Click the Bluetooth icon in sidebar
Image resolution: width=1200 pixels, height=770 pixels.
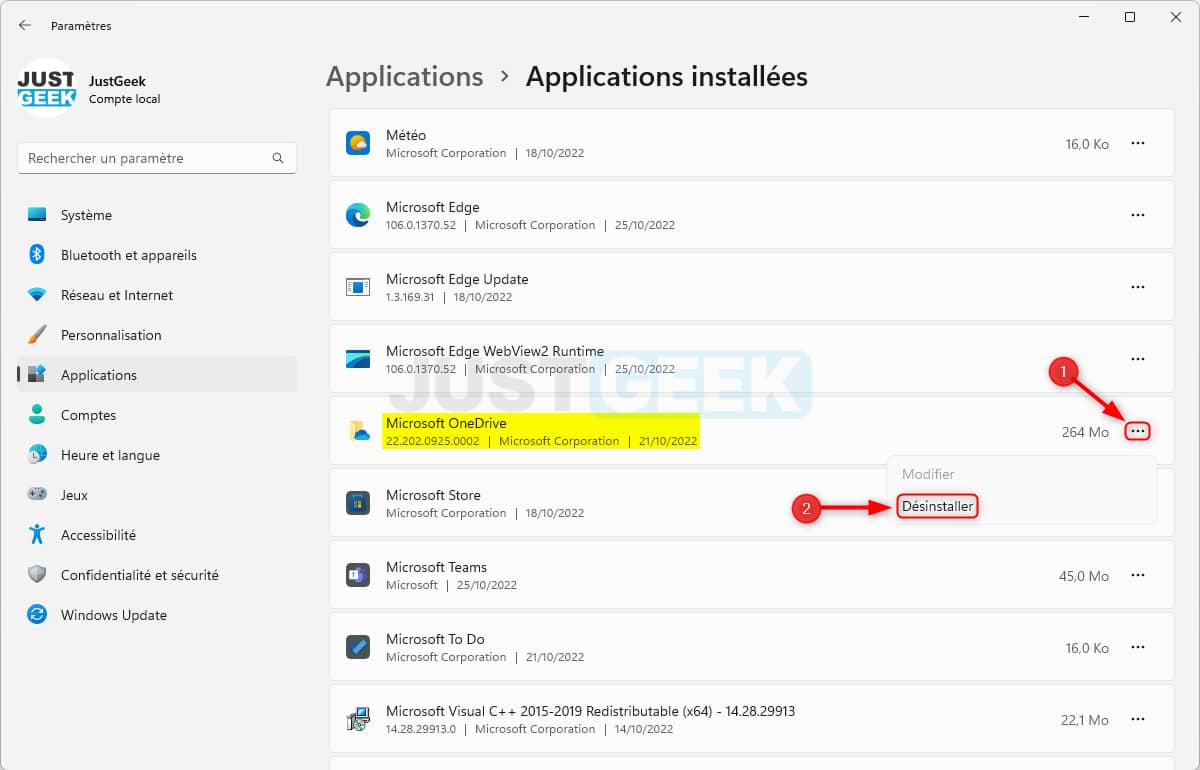click(x=37, y=255)
